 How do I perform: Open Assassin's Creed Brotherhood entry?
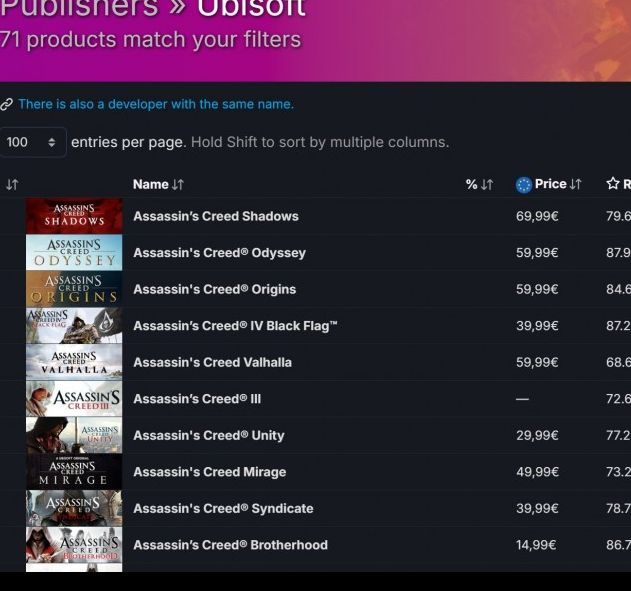click(x=230, y=545)
